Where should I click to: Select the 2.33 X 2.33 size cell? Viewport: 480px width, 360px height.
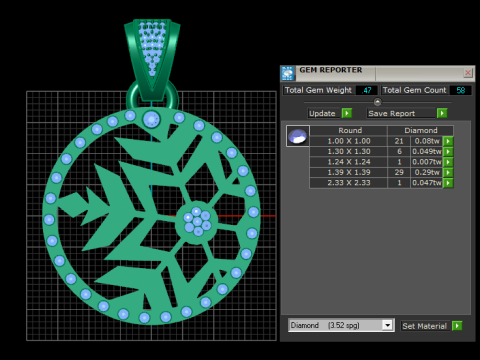349,183
